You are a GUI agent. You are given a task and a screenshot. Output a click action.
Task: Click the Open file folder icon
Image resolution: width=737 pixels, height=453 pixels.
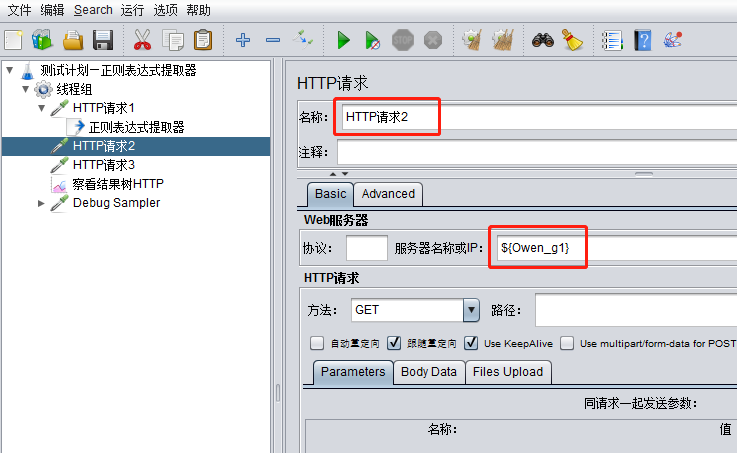[x=73, y=40]
